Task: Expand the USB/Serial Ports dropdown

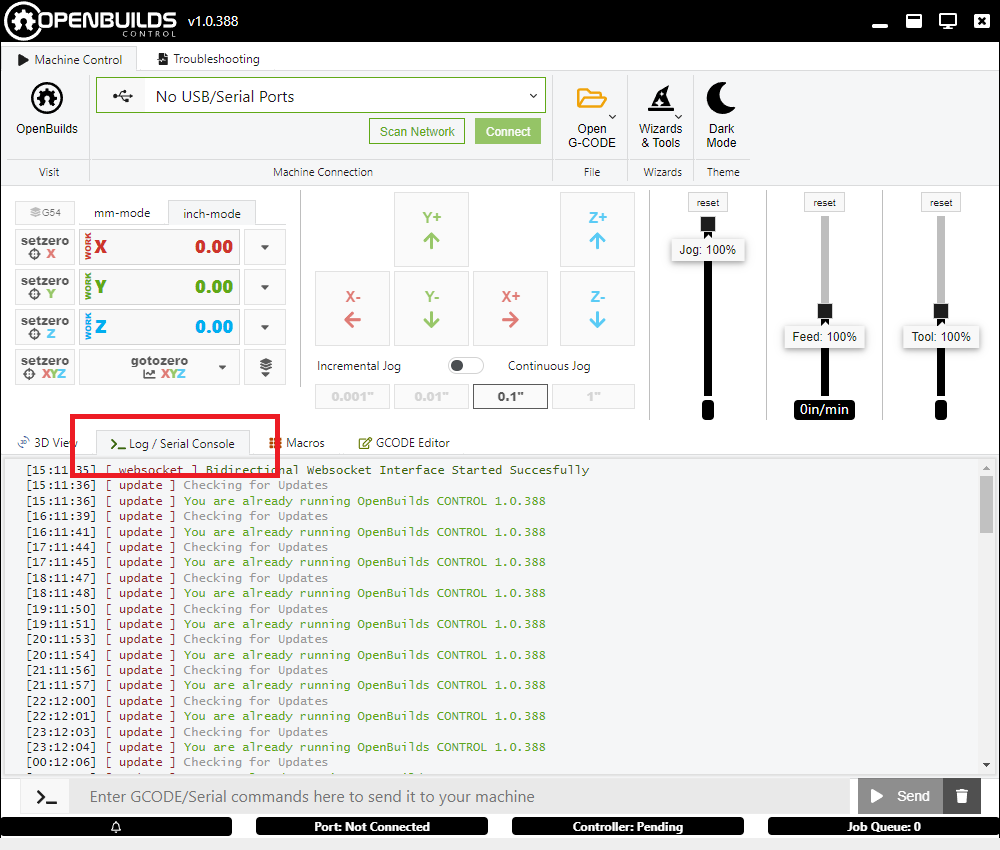Action: tap(532, 96)
